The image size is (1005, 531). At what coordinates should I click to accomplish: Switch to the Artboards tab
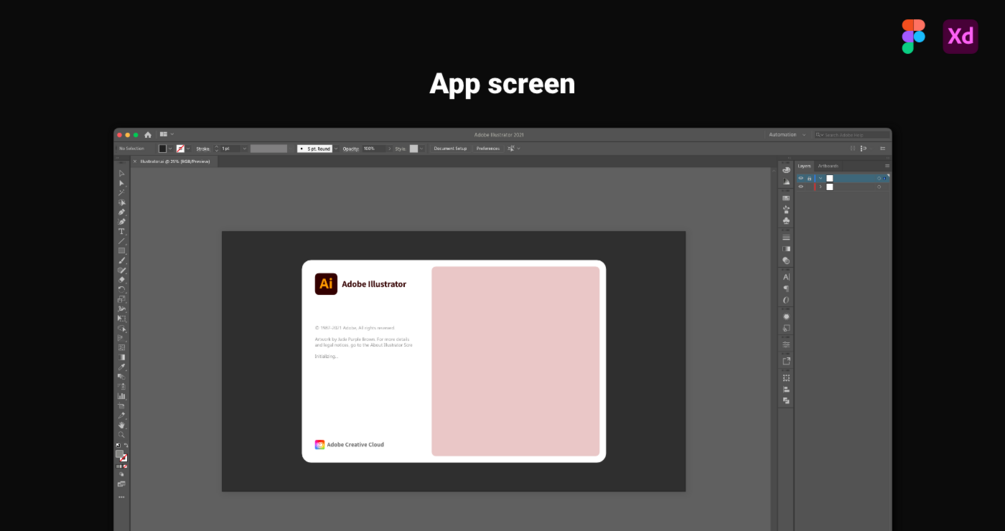coord(828,166)
